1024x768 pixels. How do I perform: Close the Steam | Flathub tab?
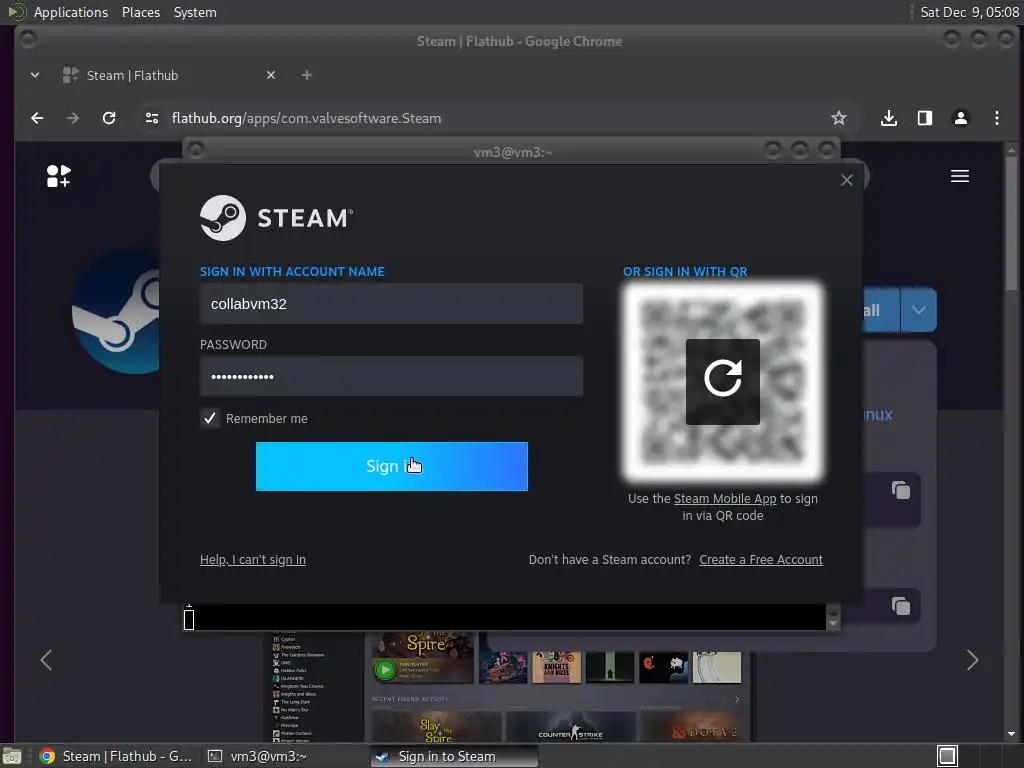271,75
